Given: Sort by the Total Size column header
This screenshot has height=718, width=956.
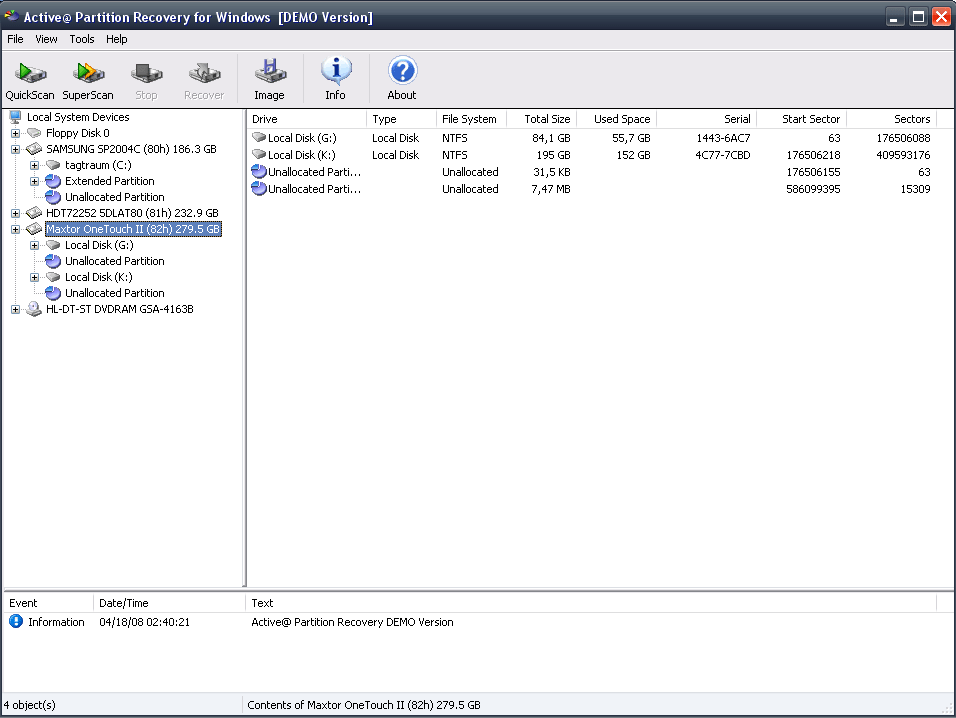Looking at the screenshot, I should [541, 119].
